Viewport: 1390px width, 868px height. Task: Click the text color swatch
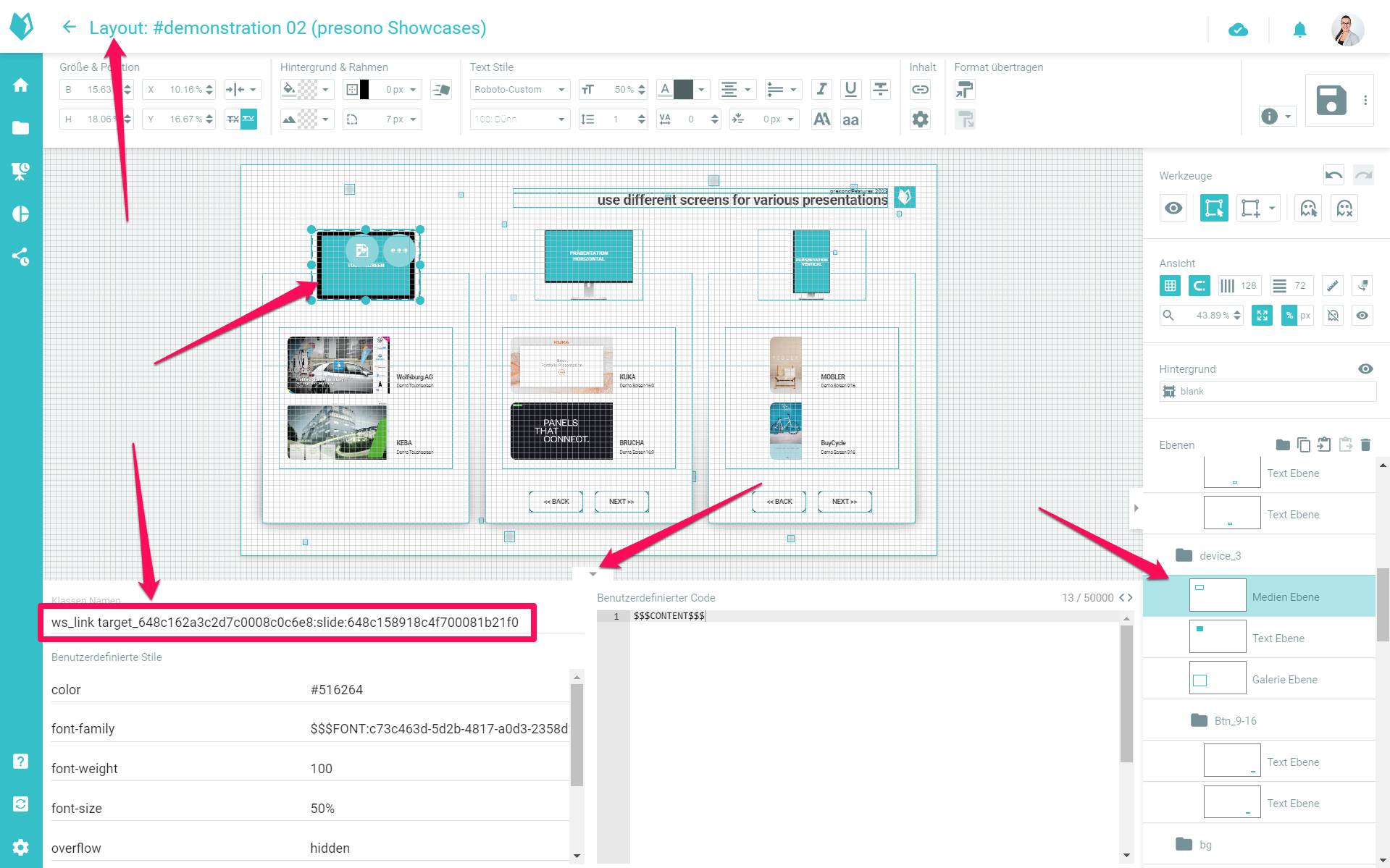click(683, 89)
